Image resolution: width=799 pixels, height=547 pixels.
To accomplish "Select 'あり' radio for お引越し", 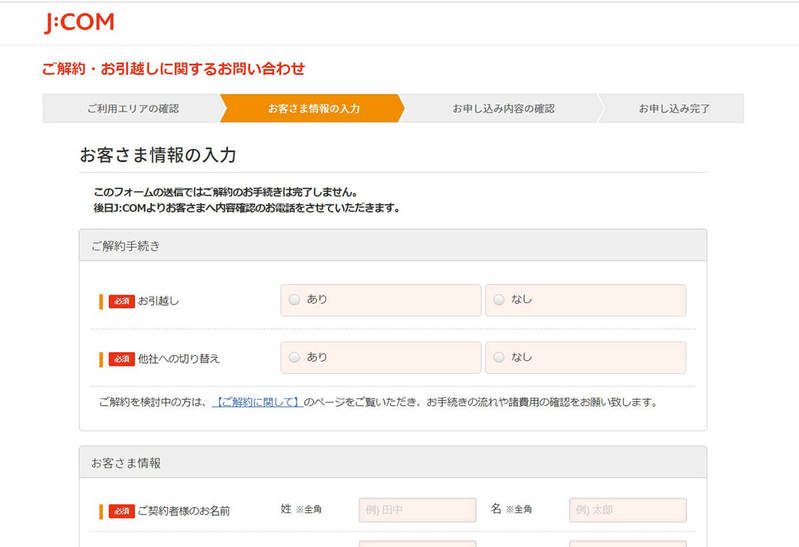I will coord(295,300).
